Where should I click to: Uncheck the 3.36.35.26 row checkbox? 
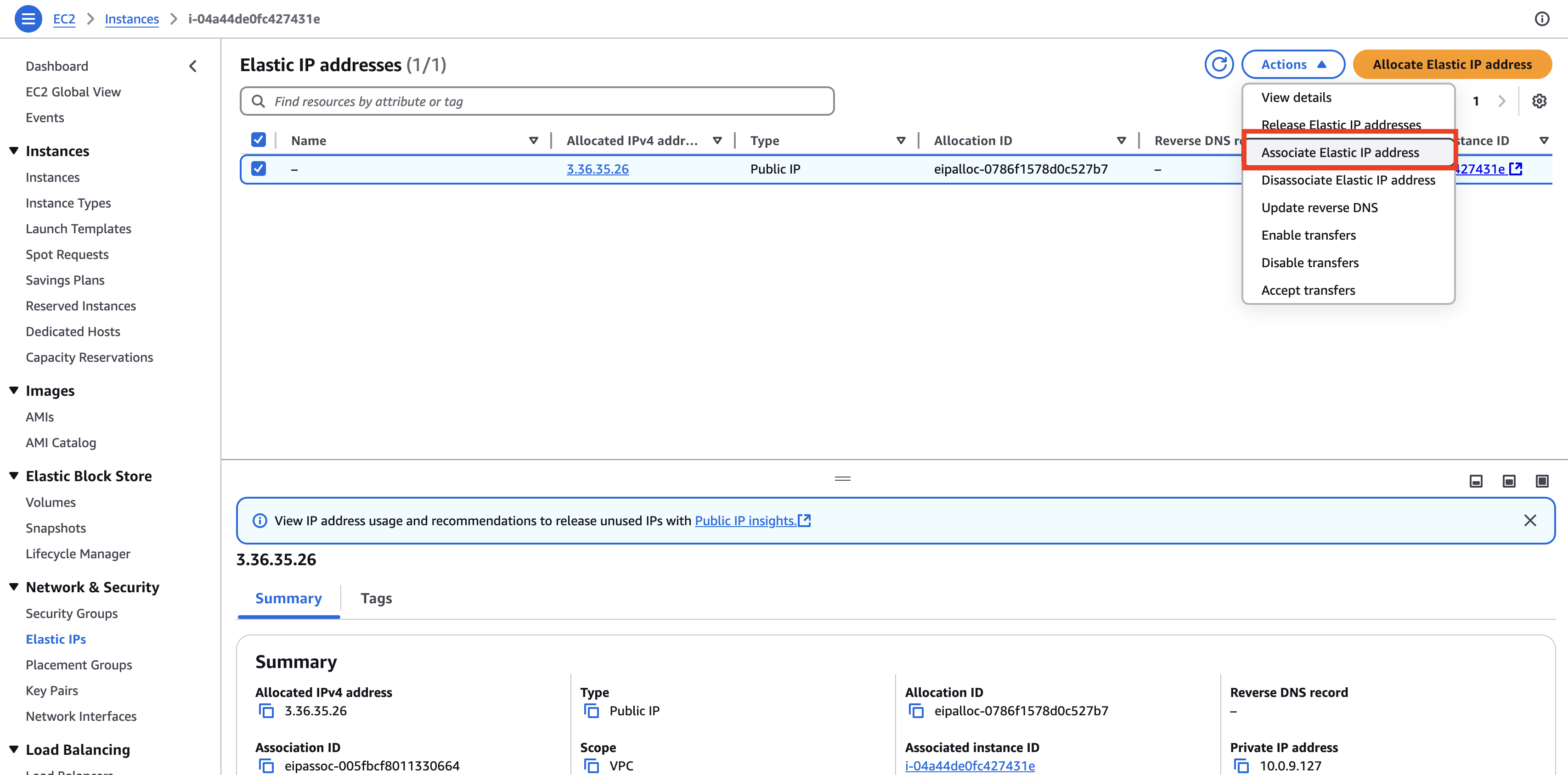pyautogui.click(x=258, y=168)
